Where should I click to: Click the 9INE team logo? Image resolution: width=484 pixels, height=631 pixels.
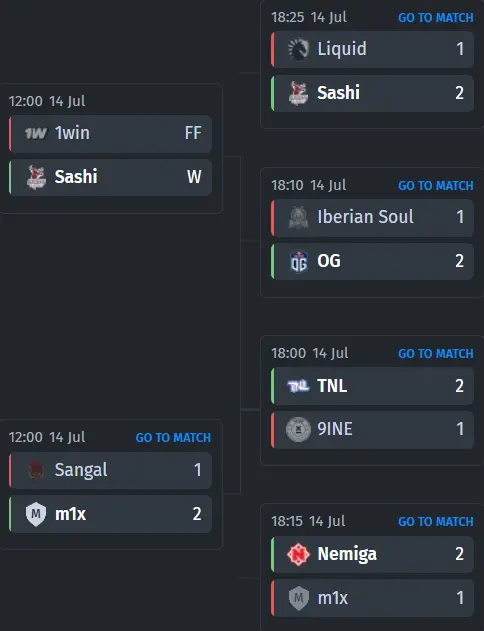pos(298,429)
